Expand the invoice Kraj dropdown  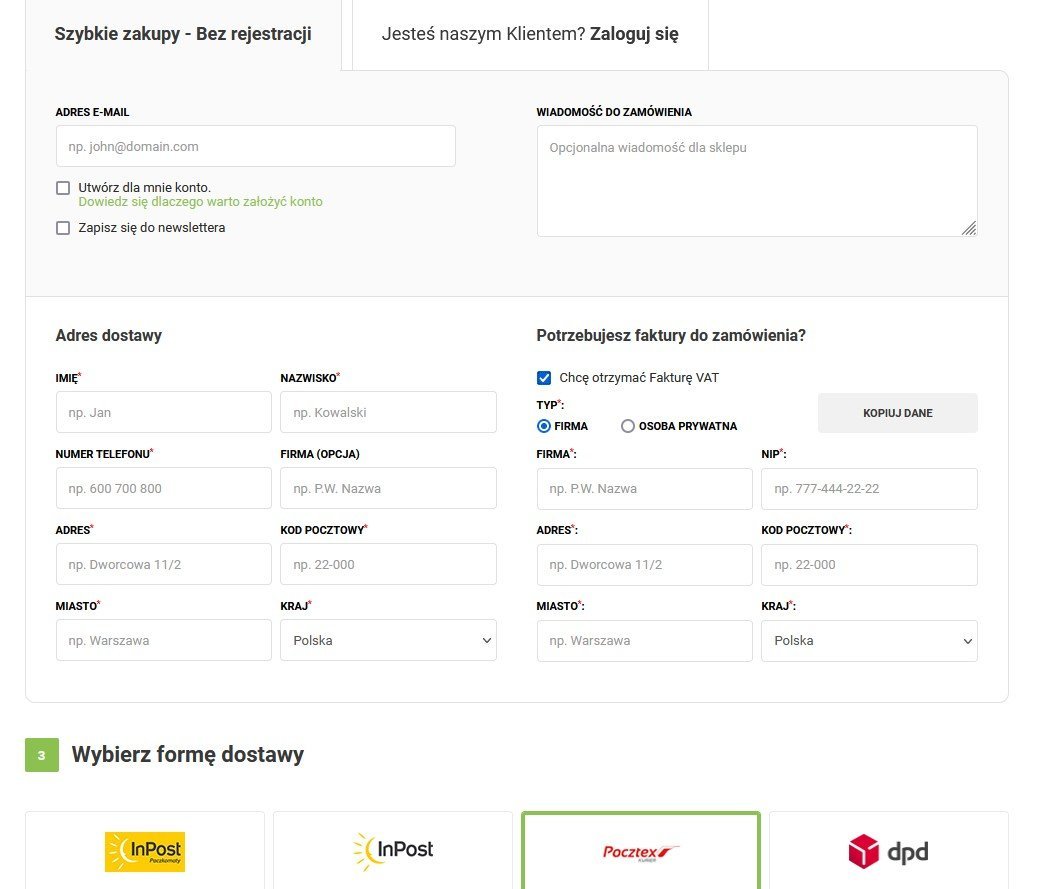coord(869,641)
